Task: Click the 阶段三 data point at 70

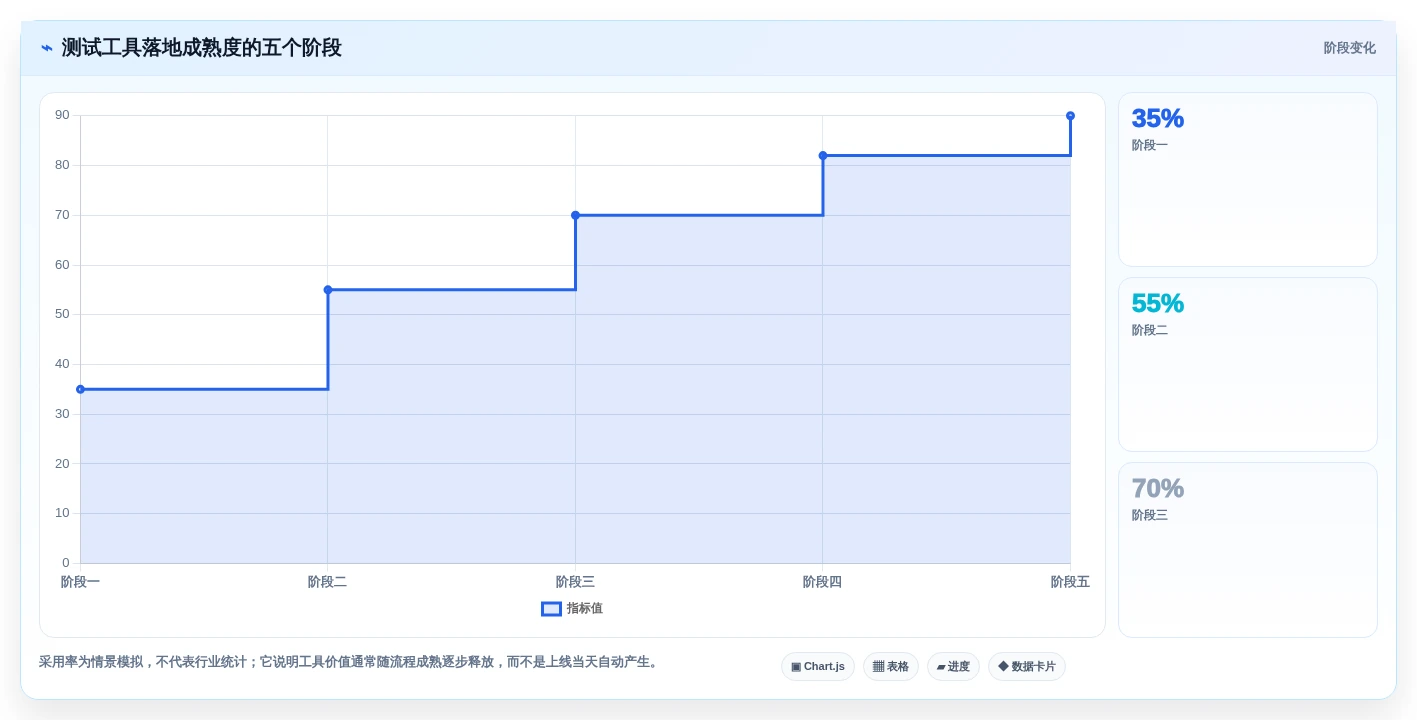Action: 575,215
